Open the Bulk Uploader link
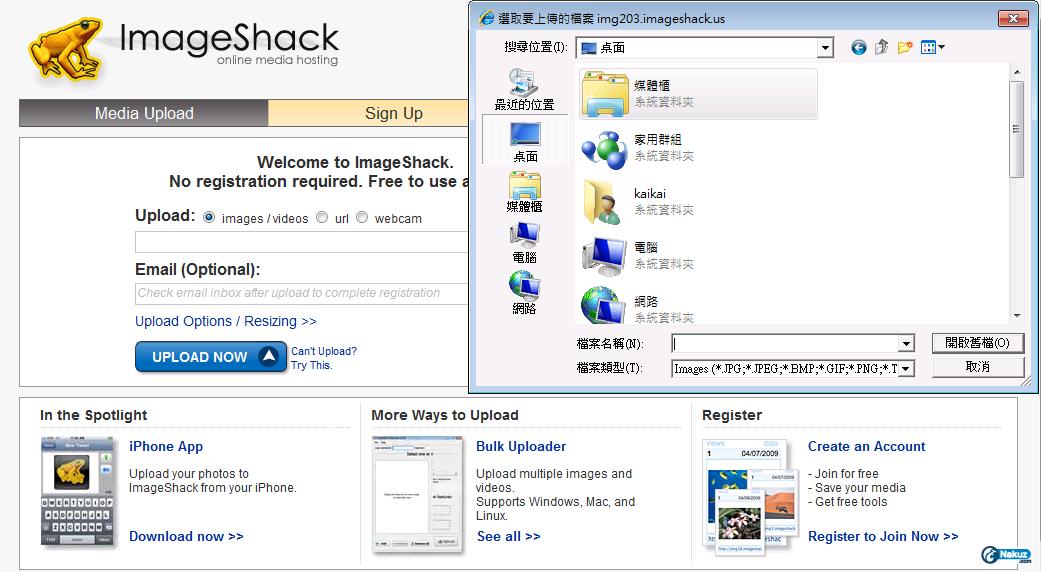 (x=521, y=447)
